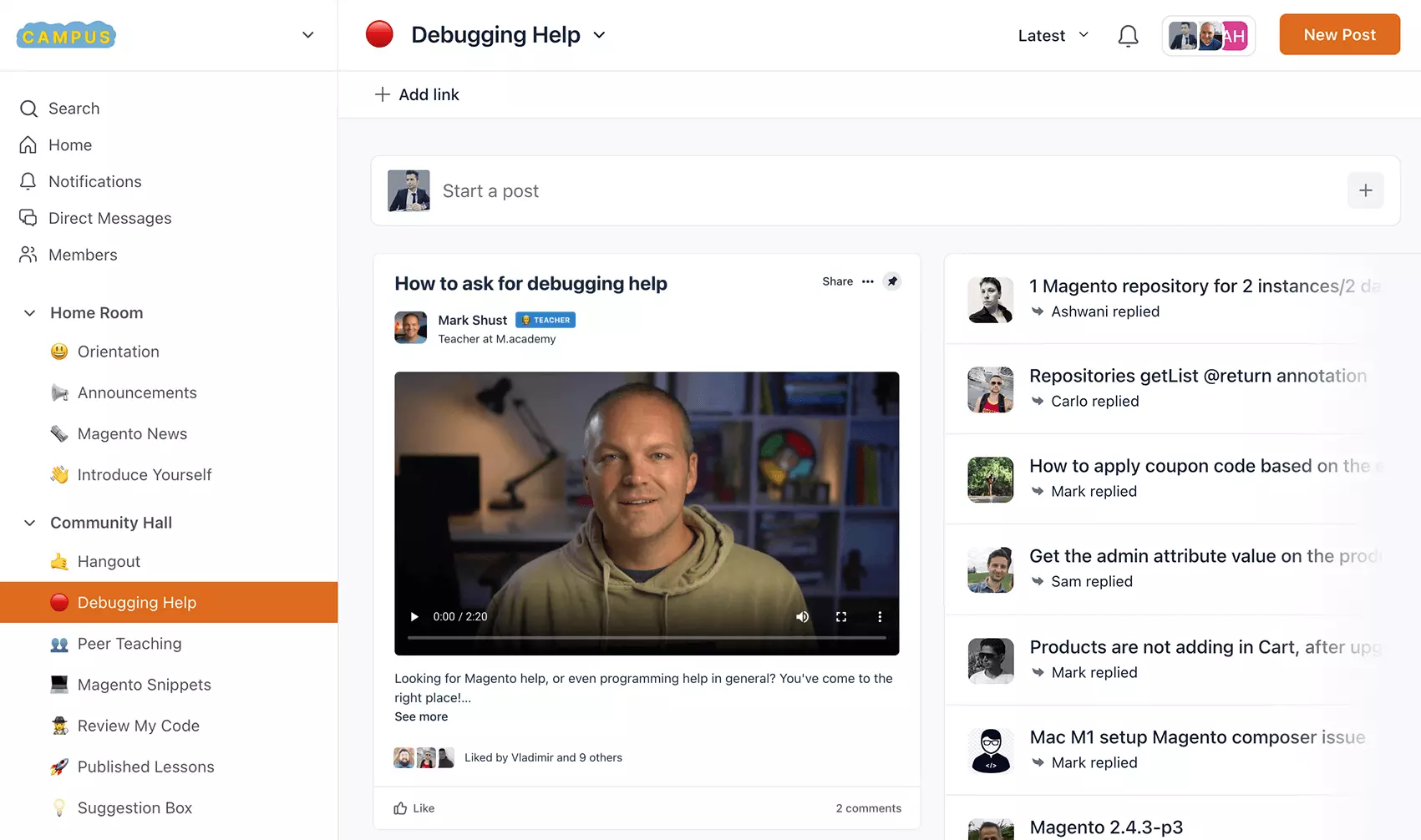Open the post options ellipsis menu
Image resolution: width=1421 pixels, height=840 pixels.
(868, 281)
